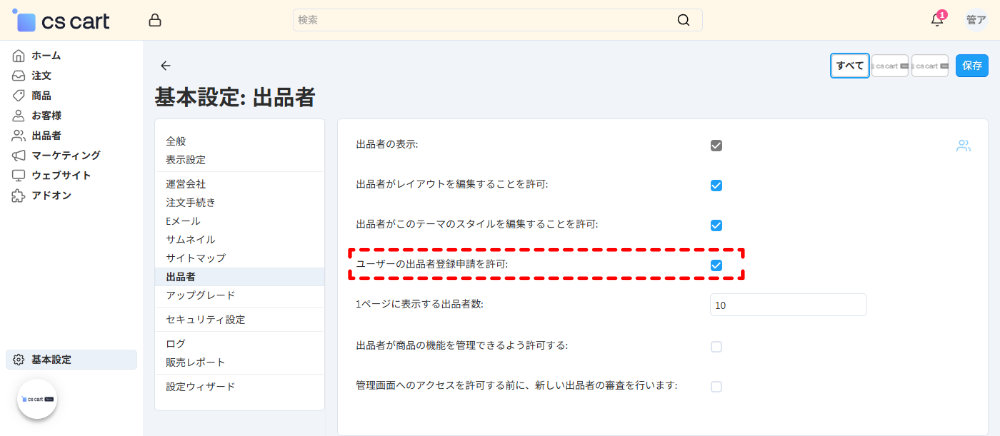
Task: Click the person icon beside お客様
Action: pos(18,116)
